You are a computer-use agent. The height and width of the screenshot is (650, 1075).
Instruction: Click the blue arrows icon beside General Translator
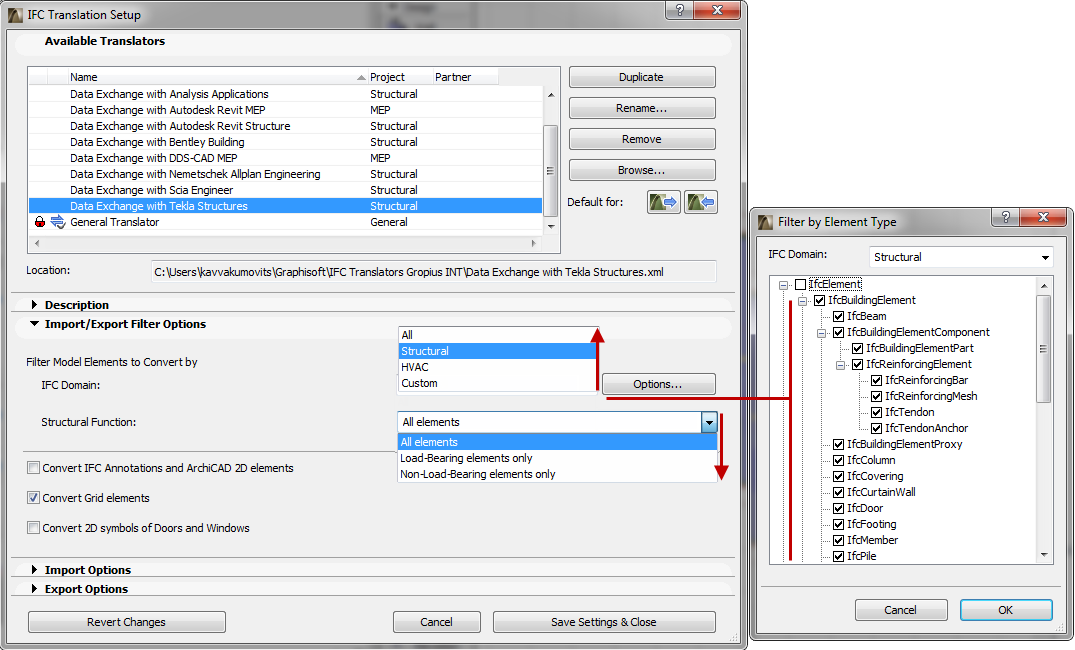[x=58, y=222]
